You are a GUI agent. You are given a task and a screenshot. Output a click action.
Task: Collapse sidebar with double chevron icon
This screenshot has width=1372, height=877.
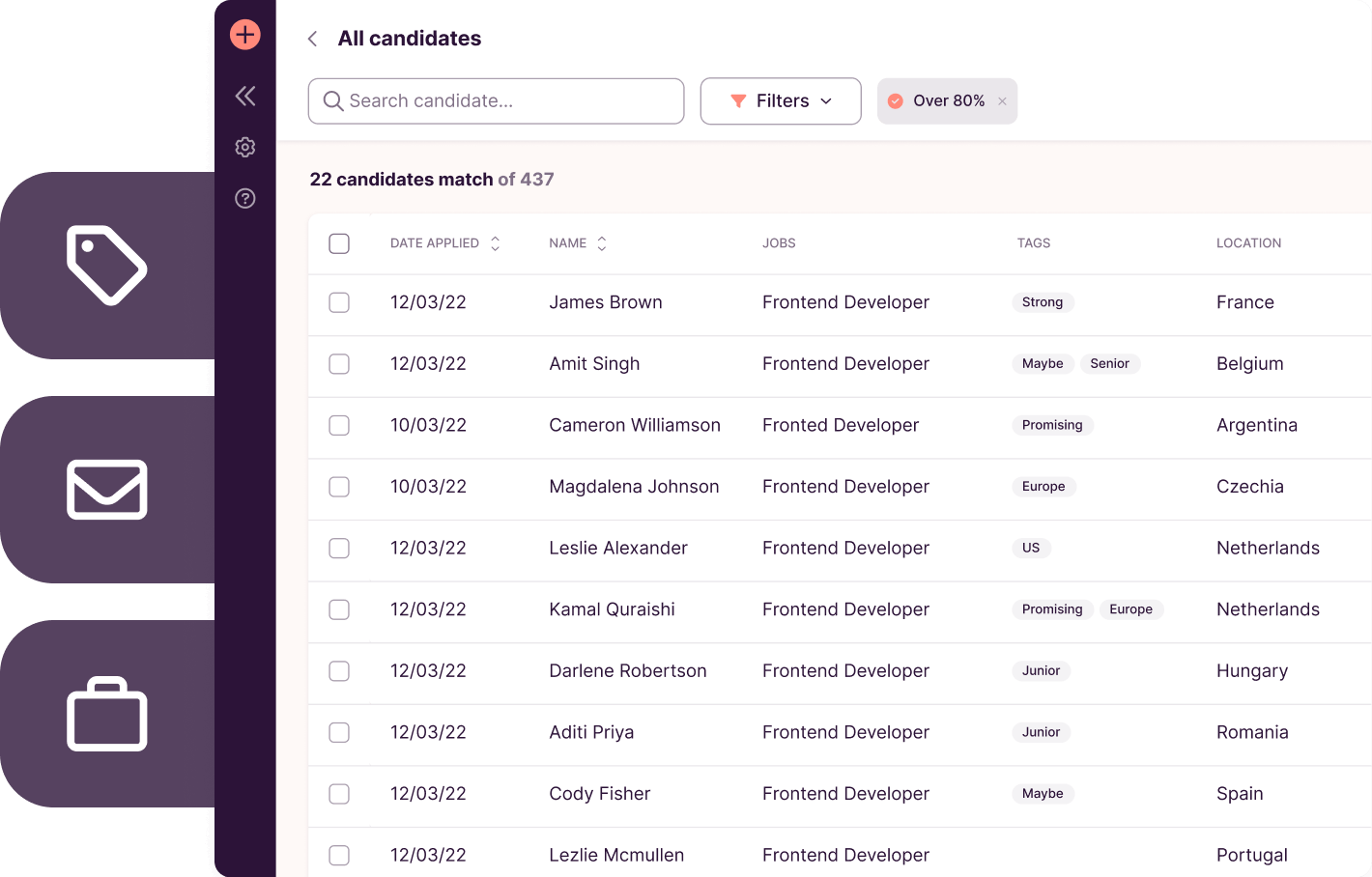[x=245, y=96]
